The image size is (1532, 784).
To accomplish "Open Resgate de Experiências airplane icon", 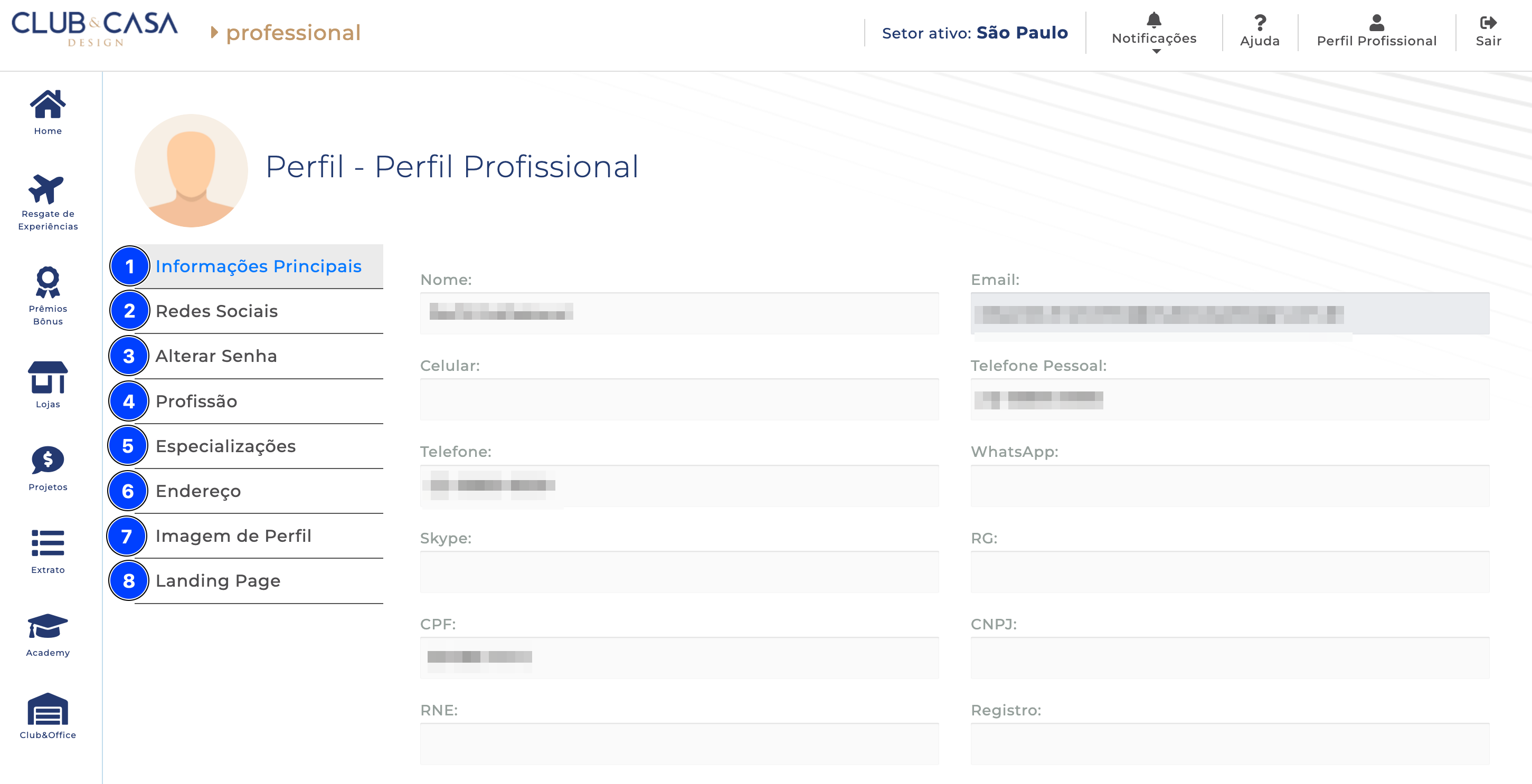I will pyautogui.click(x=46, y=189).
